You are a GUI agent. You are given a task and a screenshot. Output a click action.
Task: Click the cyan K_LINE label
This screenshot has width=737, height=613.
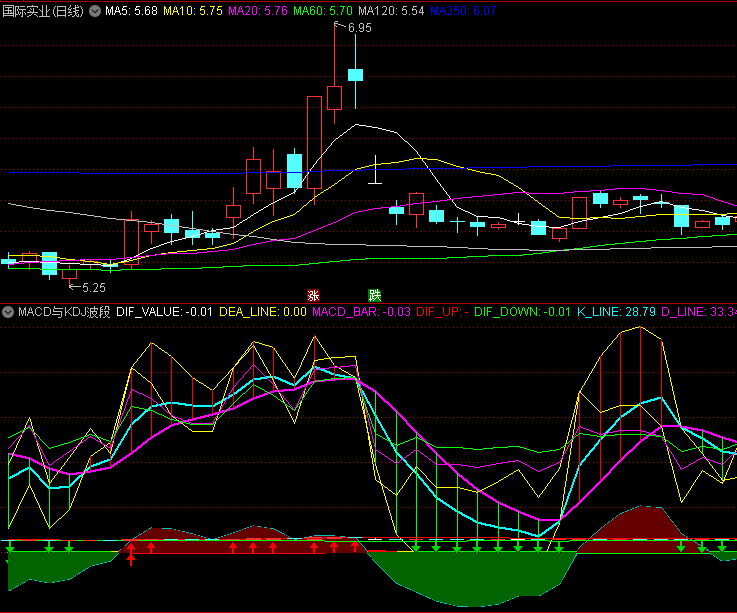[616, 312]
